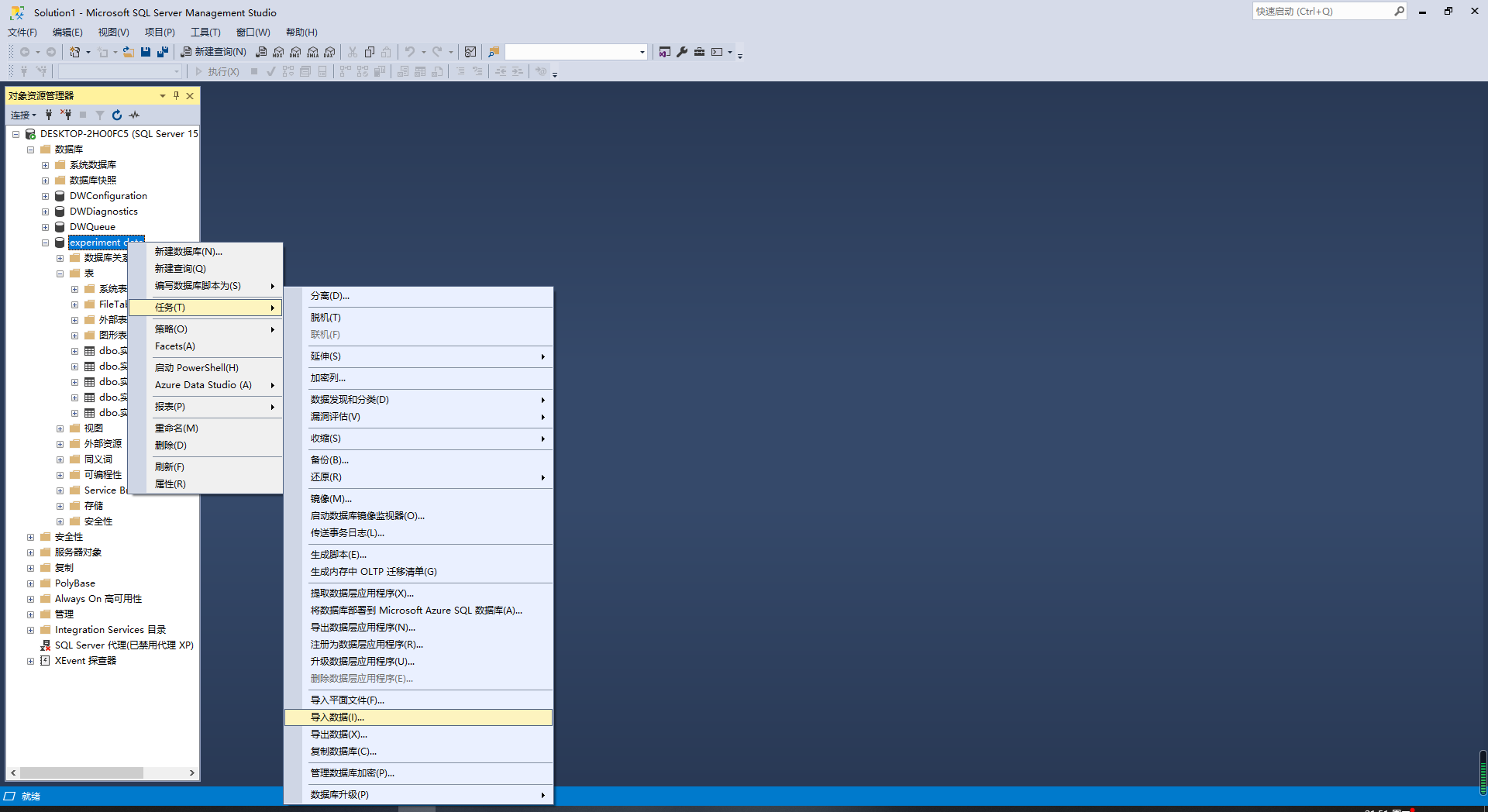This screenshot has height=812, width=1488.
Task: Click the 新建查询(N) button
Action: pos(213,52)
